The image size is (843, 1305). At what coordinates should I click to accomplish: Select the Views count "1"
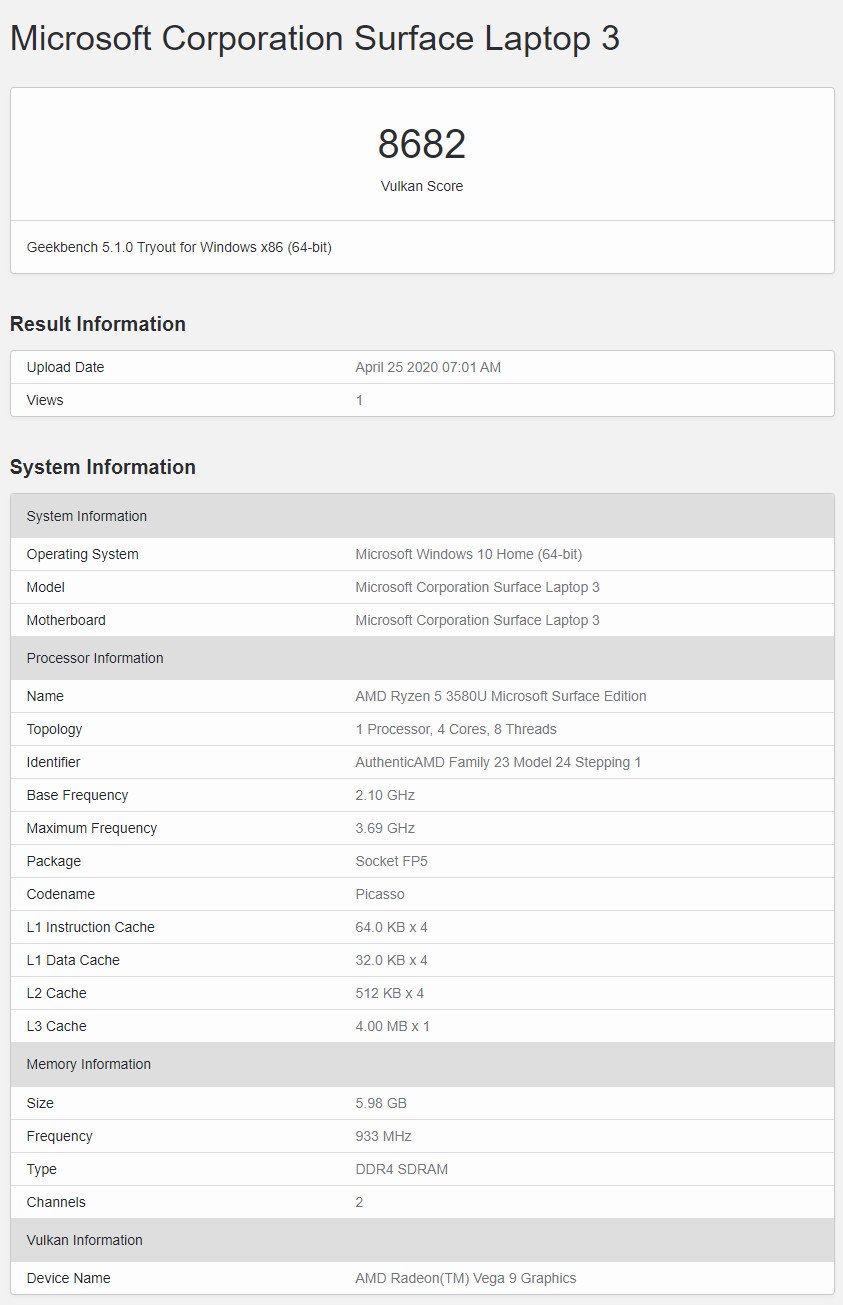click(x=360, y=400)
